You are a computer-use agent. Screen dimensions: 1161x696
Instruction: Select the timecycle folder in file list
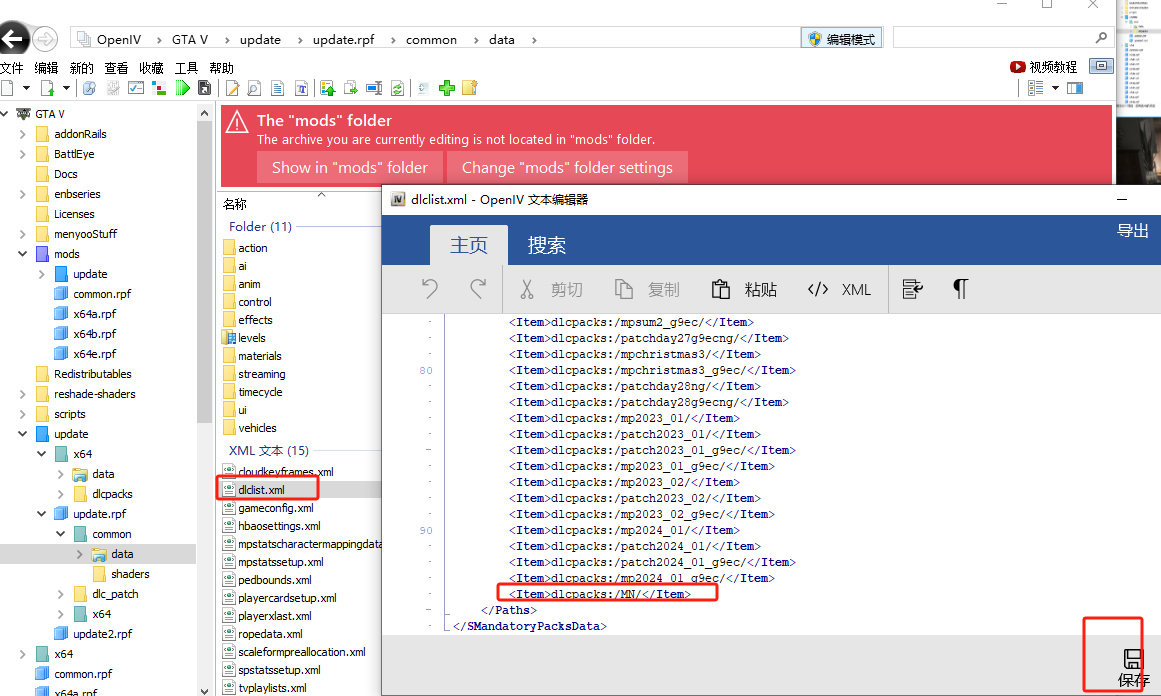tap(260, 392)
